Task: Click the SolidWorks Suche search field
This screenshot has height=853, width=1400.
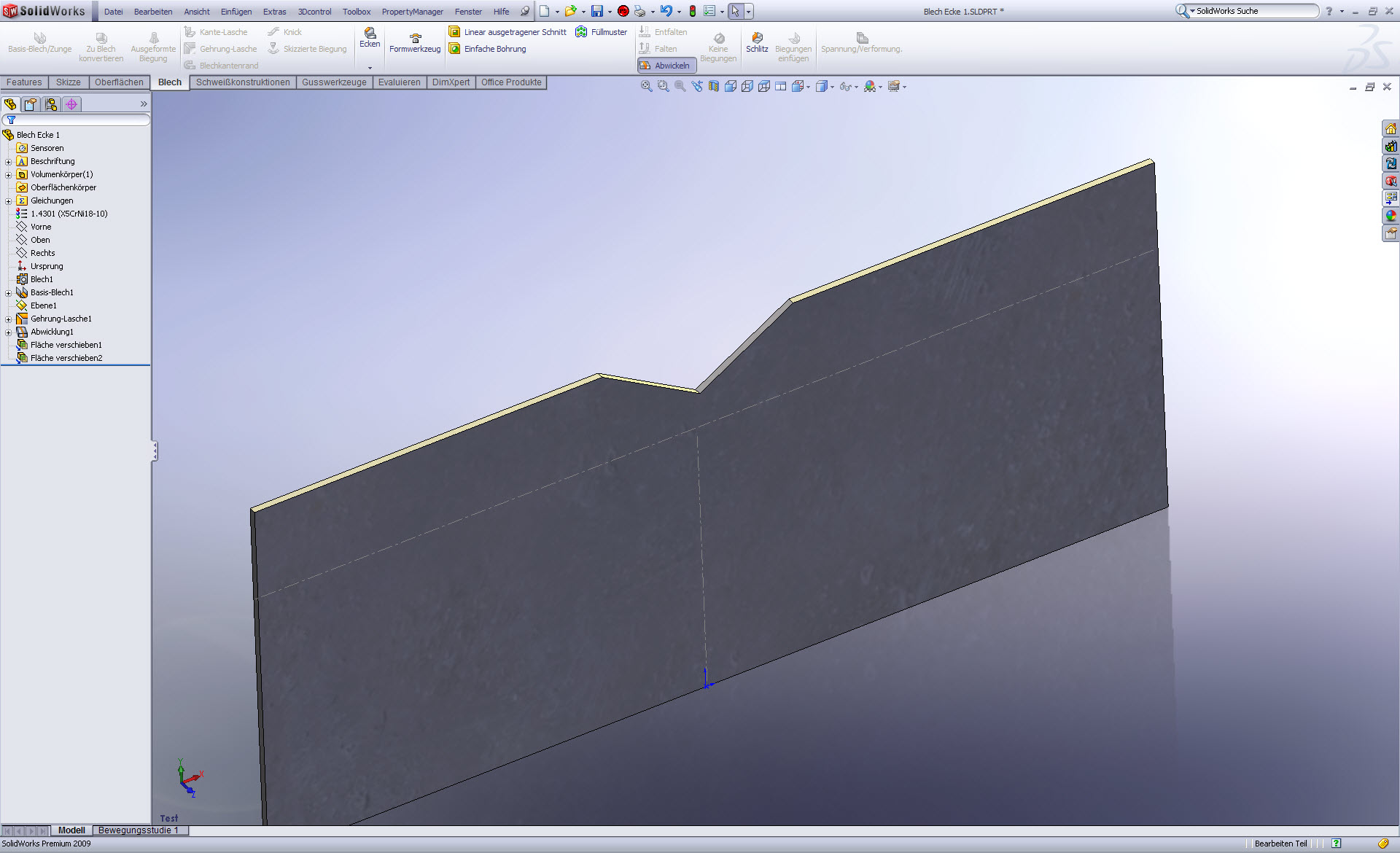Action: point(1253,11)
